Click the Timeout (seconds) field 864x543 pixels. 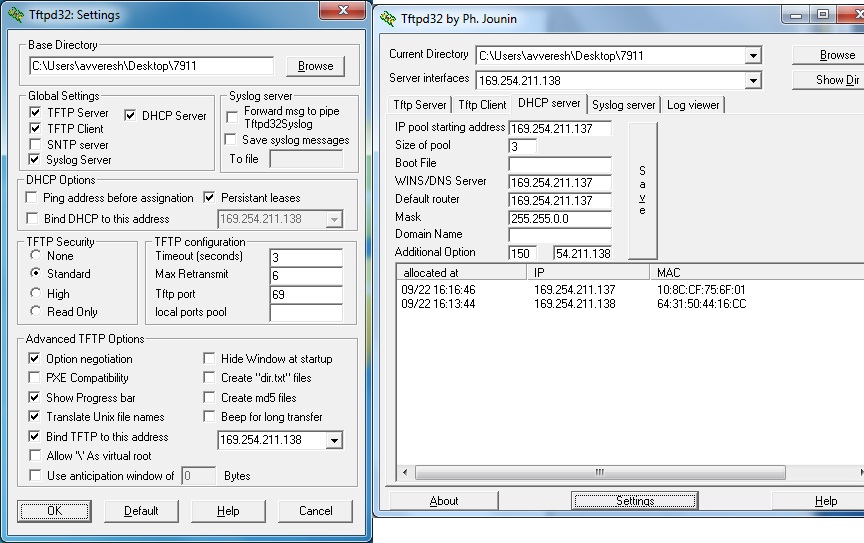(306, 257)
